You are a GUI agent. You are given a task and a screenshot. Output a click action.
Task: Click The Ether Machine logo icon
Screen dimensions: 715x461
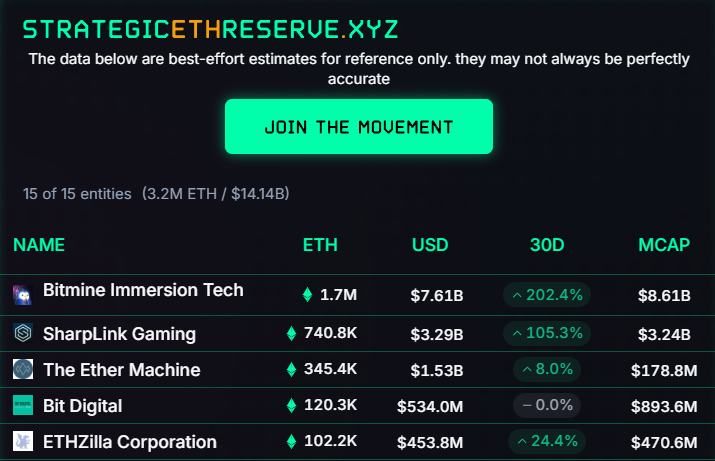click(23, 370)
